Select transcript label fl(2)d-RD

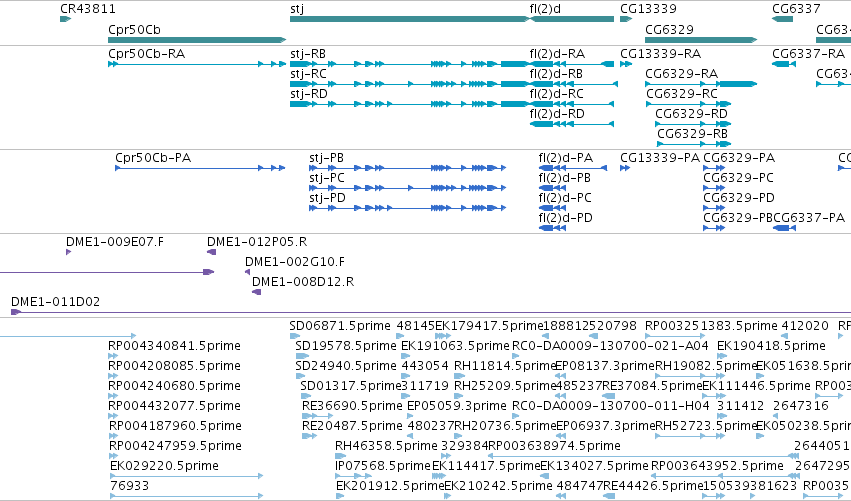click(557, 114)
